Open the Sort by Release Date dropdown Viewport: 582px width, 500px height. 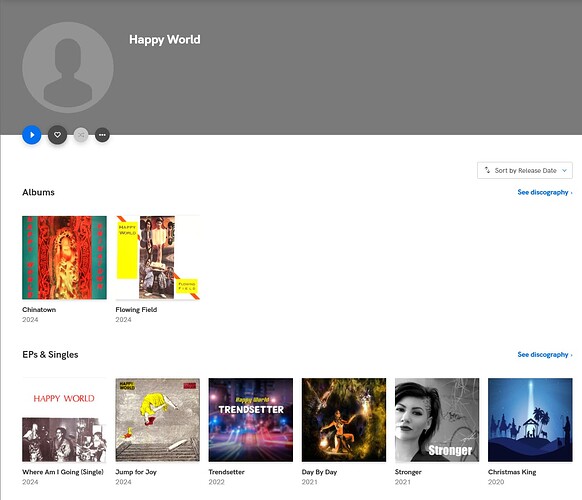(x=524, y=170)
